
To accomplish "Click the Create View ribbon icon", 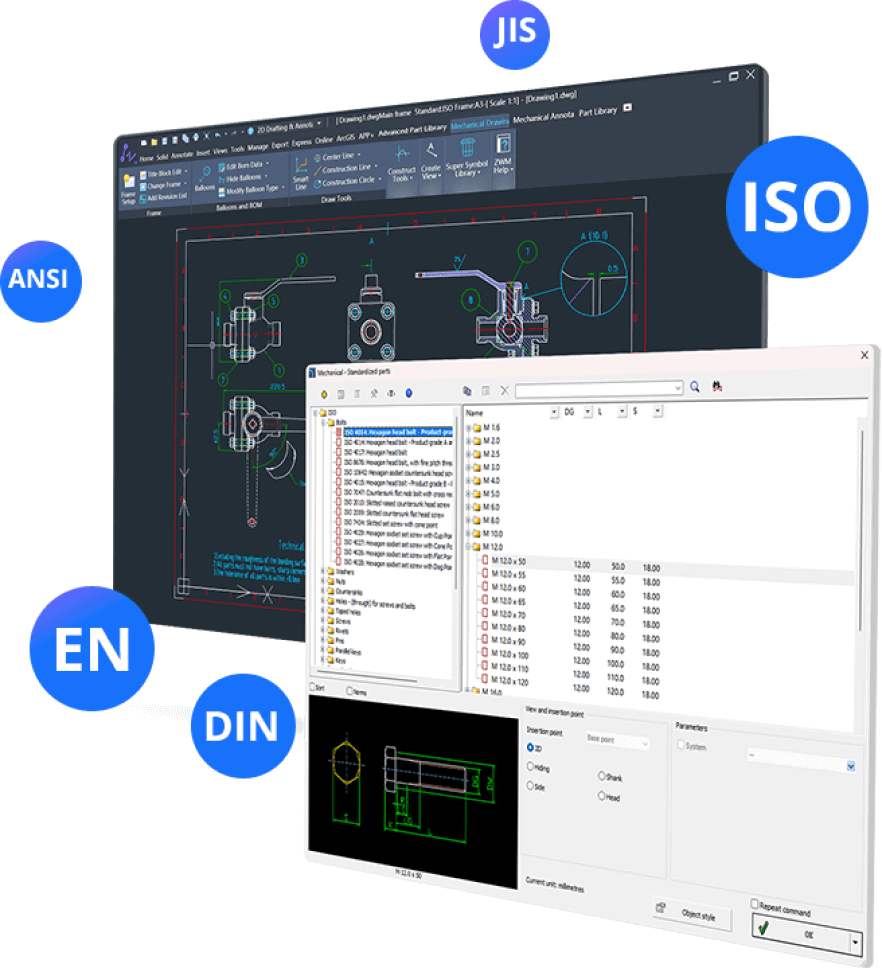I will point(431,161).
